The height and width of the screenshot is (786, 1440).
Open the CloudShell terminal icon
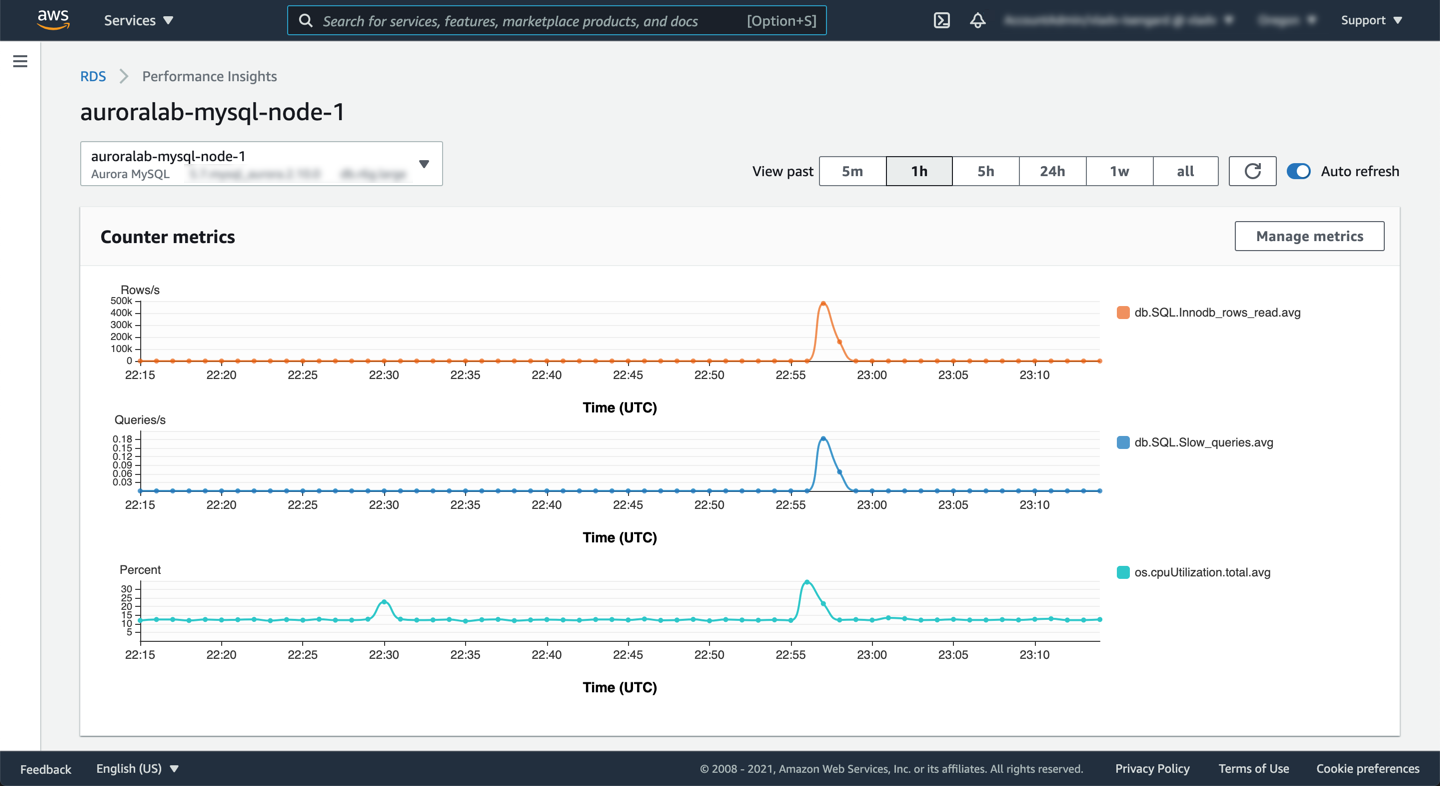(941, 20)
